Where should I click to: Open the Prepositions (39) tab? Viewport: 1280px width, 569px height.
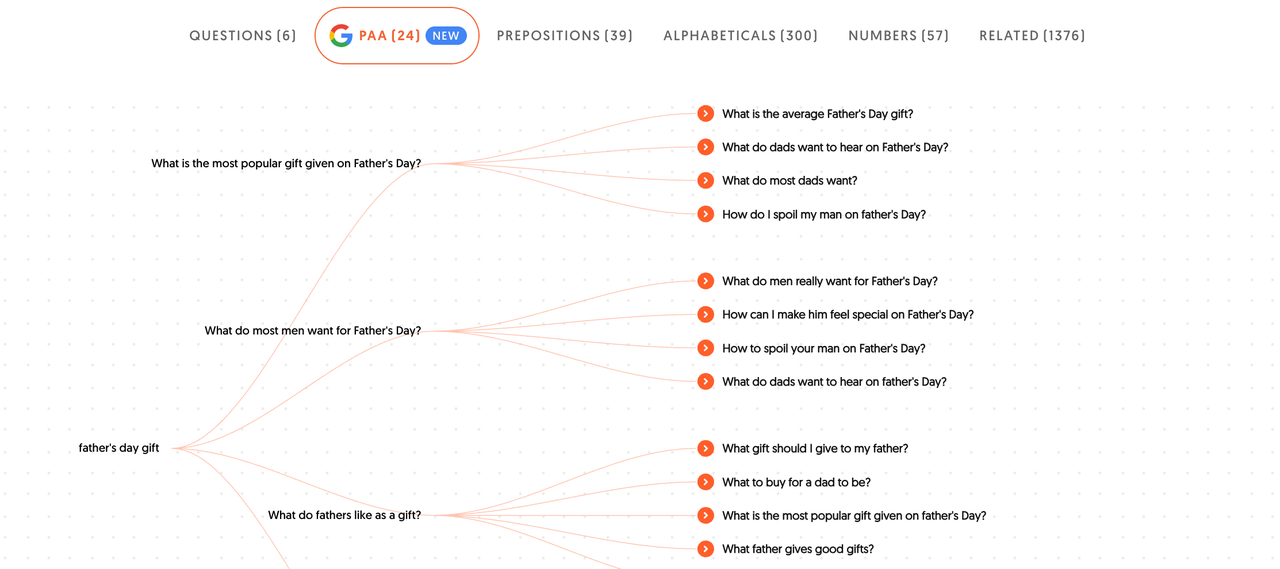(564, 36)
